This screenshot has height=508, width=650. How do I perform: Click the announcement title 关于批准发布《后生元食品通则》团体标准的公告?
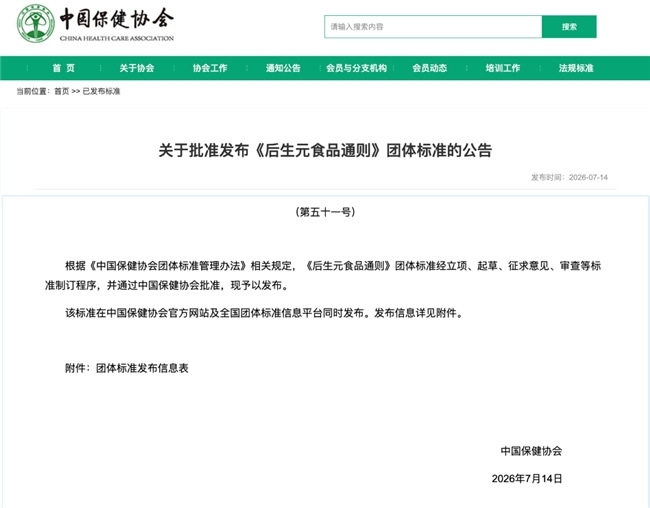tap(325, 150)
